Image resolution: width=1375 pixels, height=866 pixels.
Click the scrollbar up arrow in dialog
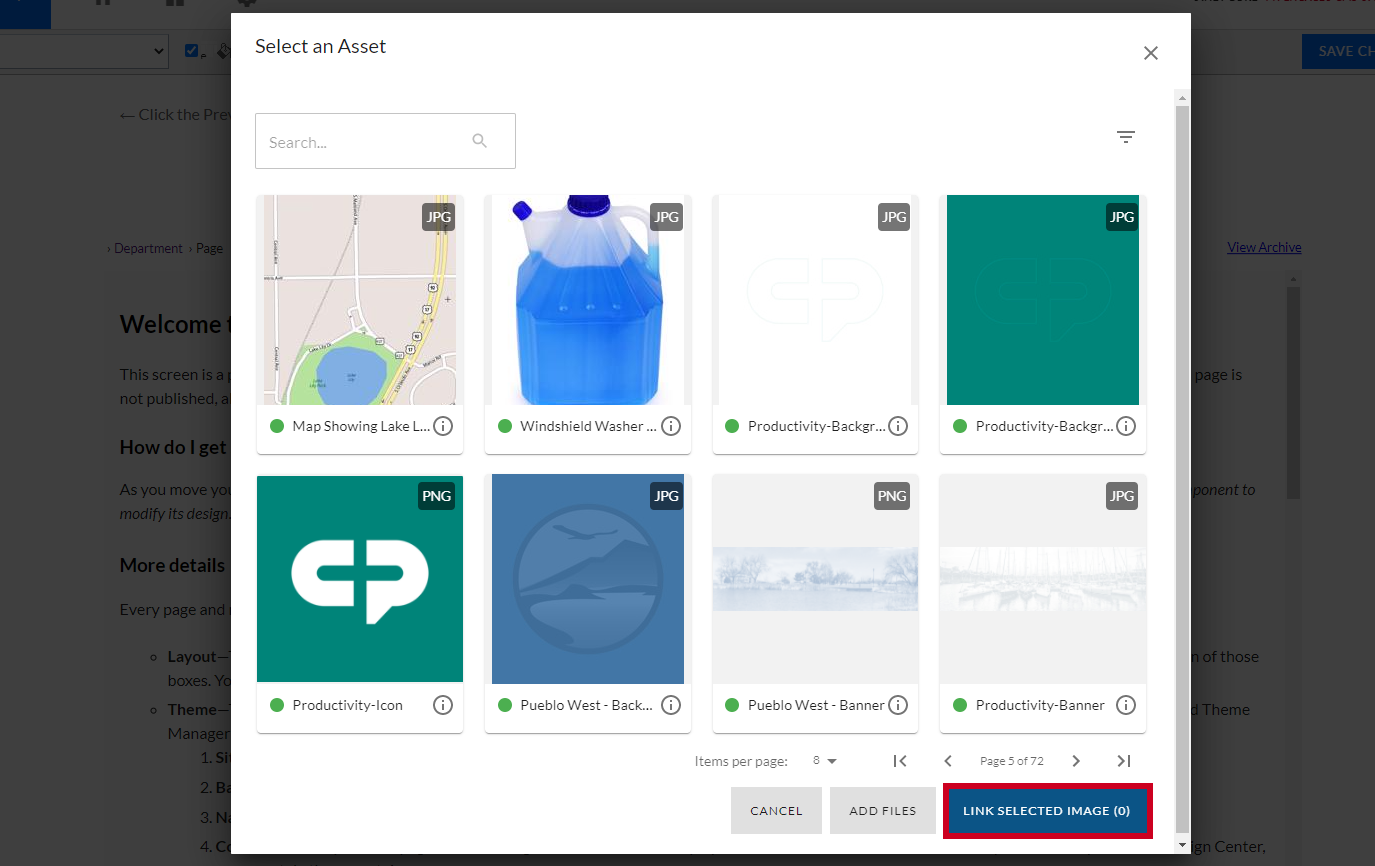[x=1182, y=98]
